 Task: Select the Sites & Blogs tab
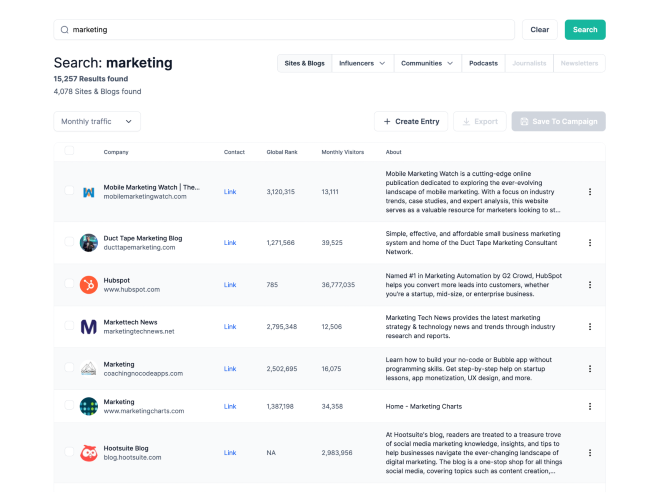click(305, 63)
